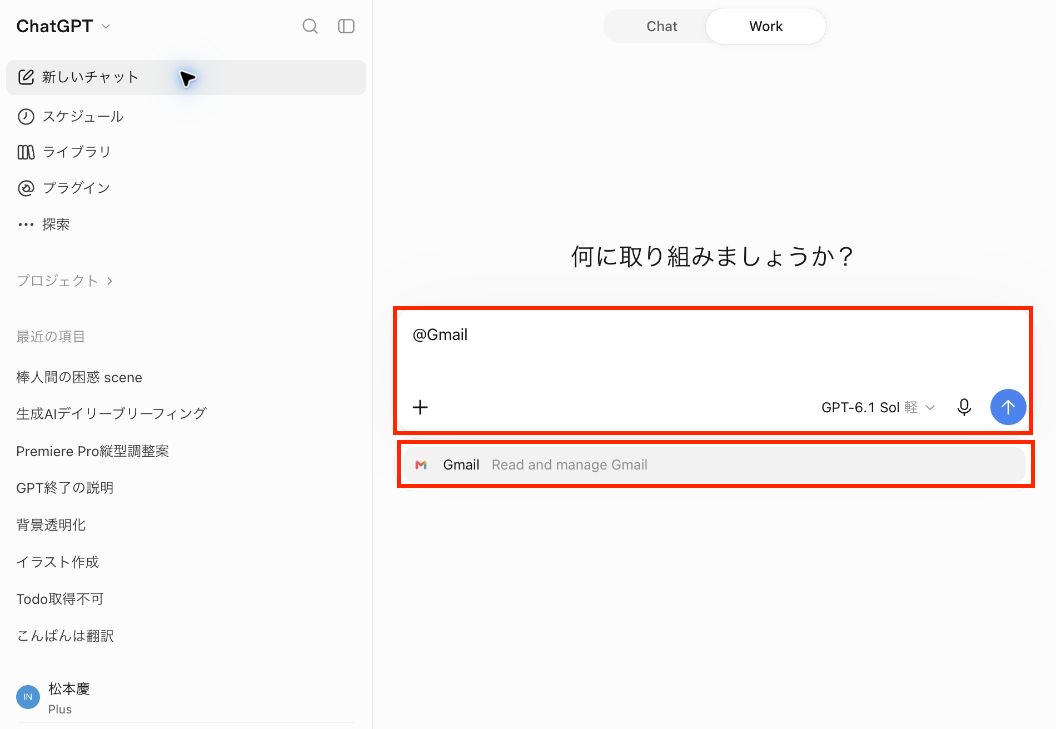Open 探索 in the sidebar
This screenshot has width=1056, height=729.
coord(186,224)
